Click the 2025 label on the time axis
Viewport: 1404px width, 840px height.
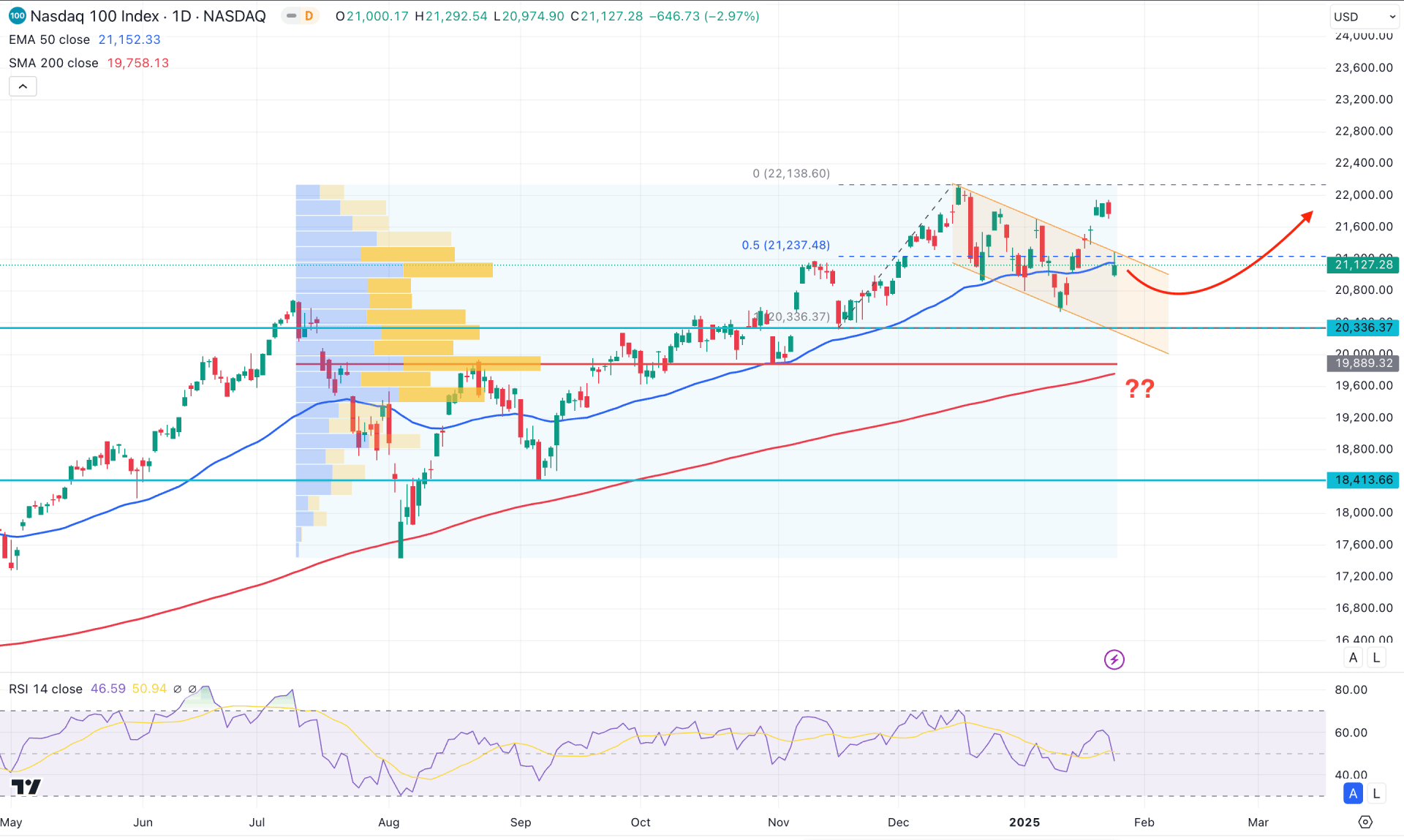tap(1024, 822)
